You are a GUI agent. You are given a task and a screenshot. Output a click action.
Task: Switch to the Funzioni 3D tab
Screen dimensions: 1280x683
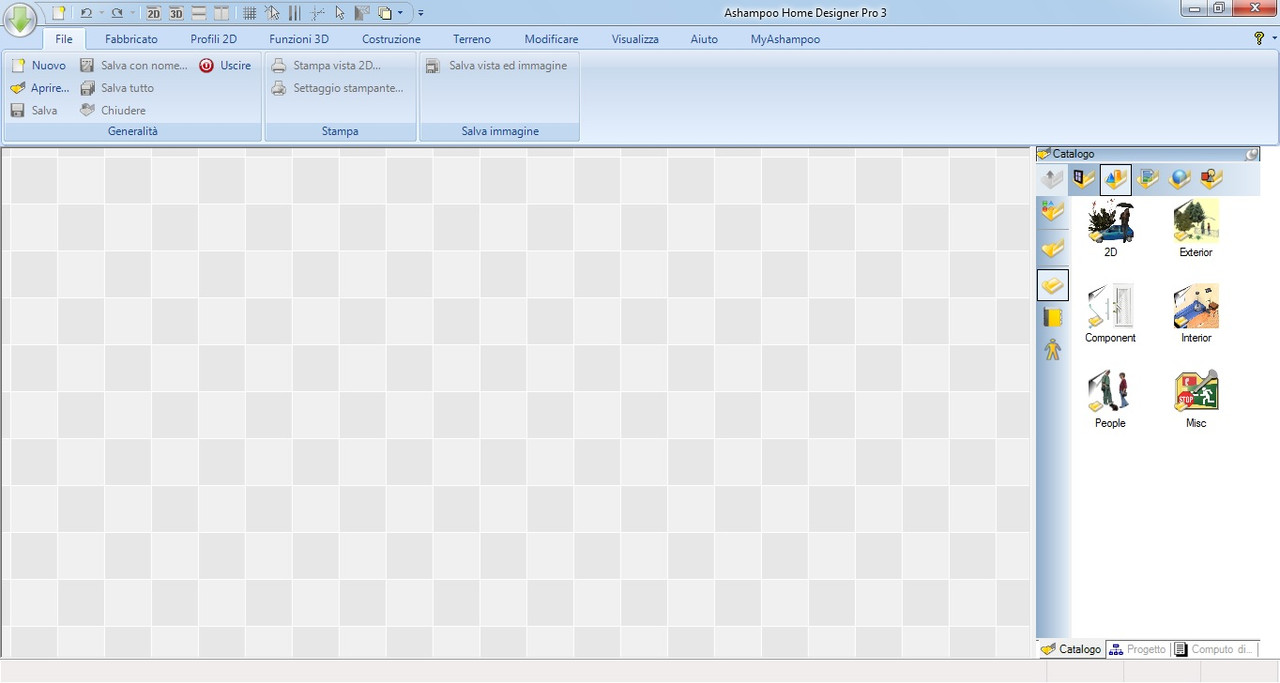(299, 39)
